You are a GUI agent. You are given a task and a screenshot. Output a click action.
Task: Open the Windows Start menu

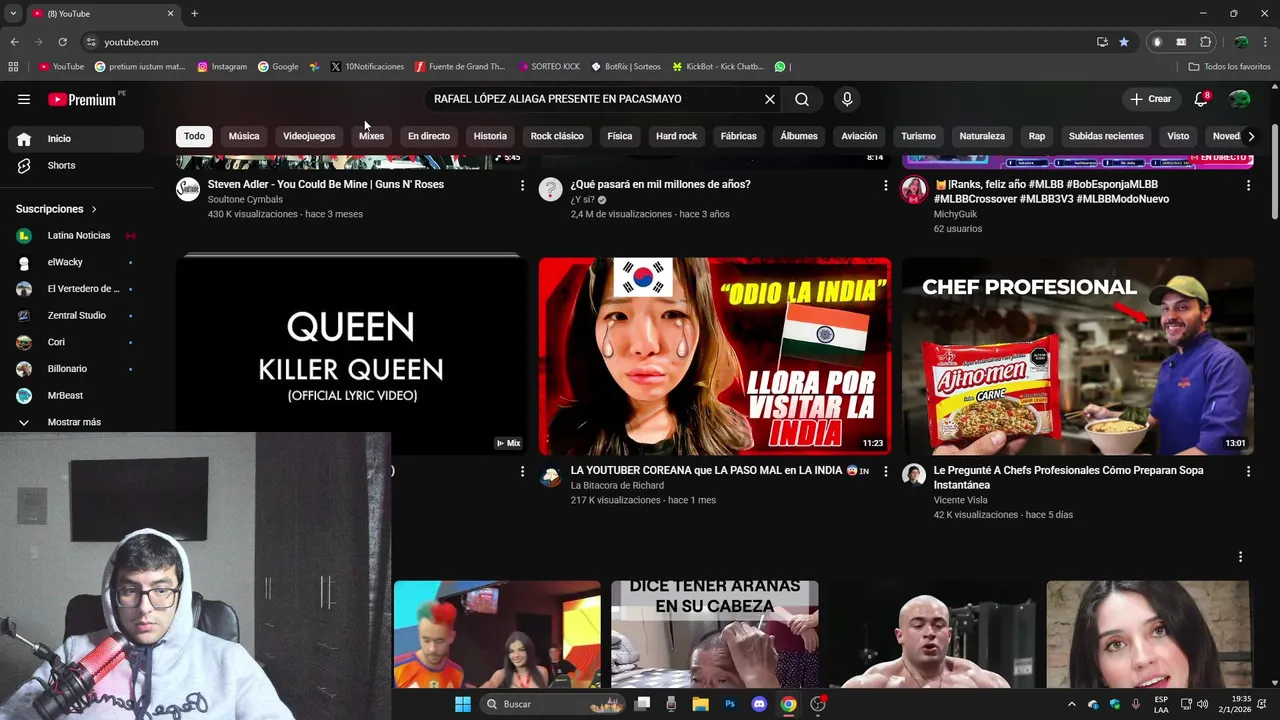tap(463, 704)
